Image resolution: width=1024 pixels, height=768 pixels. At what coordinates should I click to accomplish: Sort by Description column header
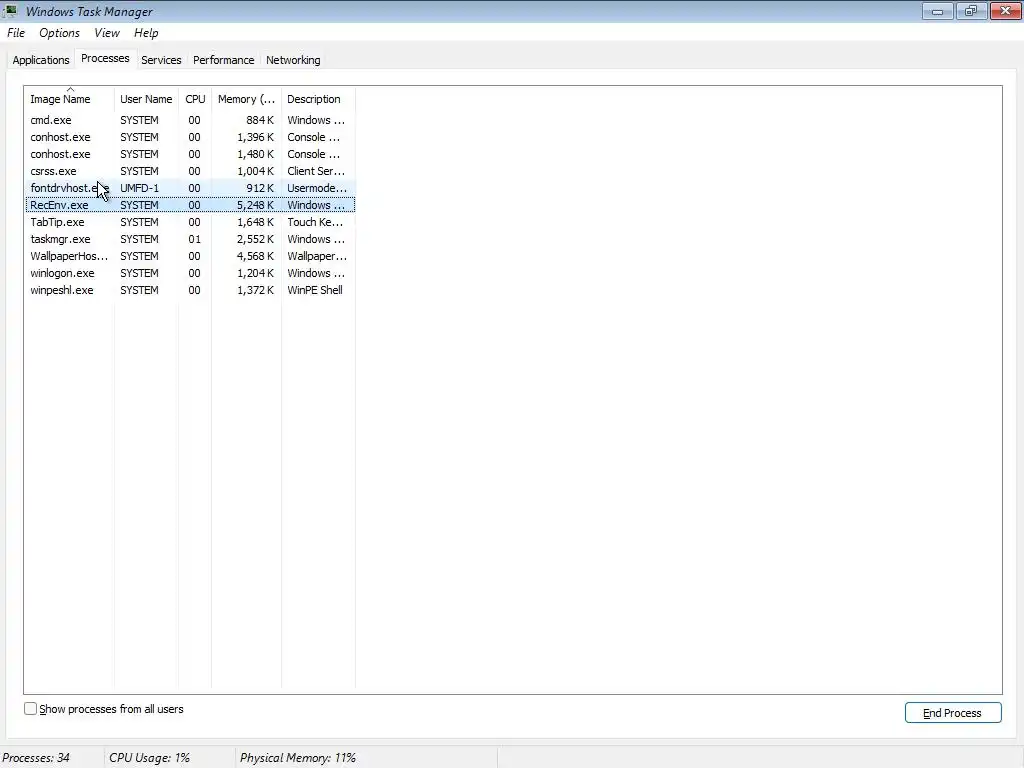(x=318, y=99)
